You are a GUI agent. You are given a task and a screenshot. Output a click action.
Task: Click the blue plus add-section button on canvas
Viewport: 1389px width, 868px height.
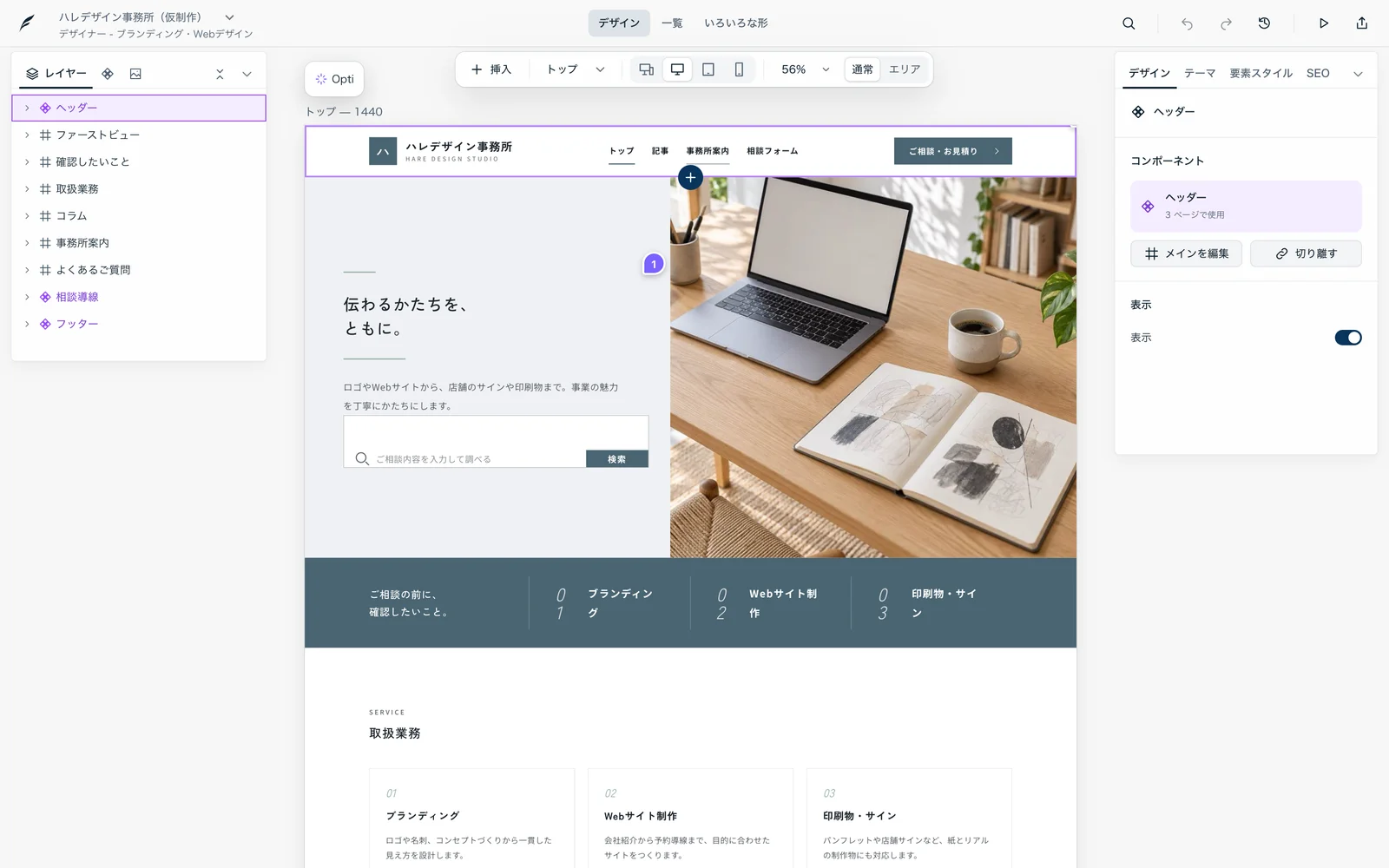690,178
